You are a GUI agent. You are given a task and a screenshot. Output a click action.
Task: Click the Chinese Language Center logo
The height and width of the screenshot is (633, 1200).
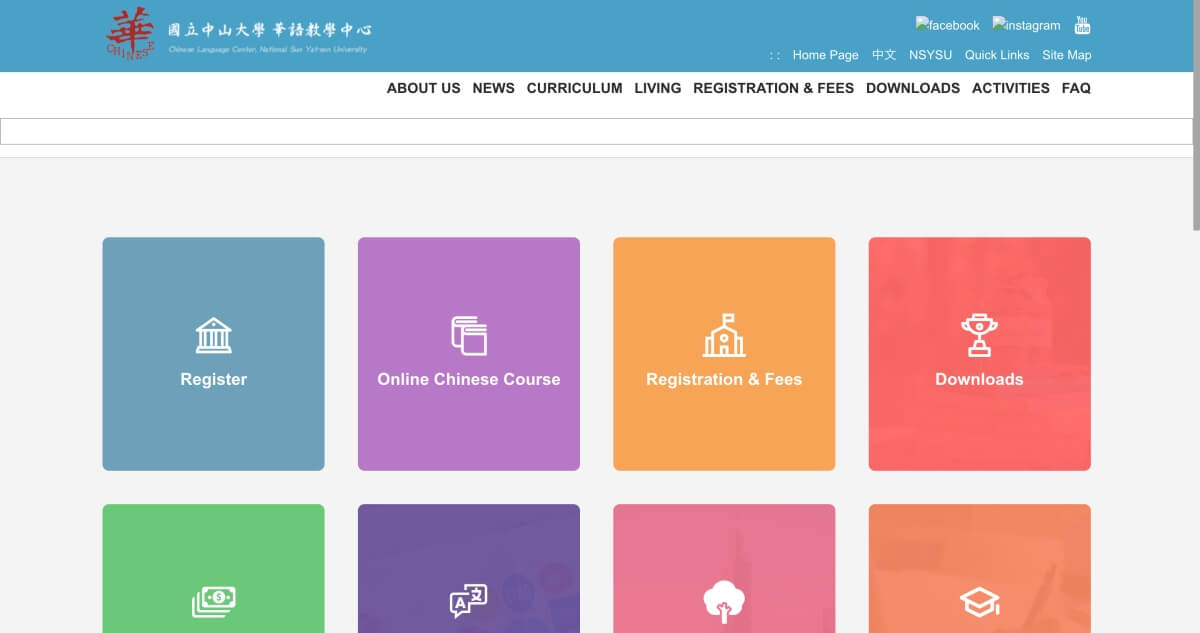point(238,35)
